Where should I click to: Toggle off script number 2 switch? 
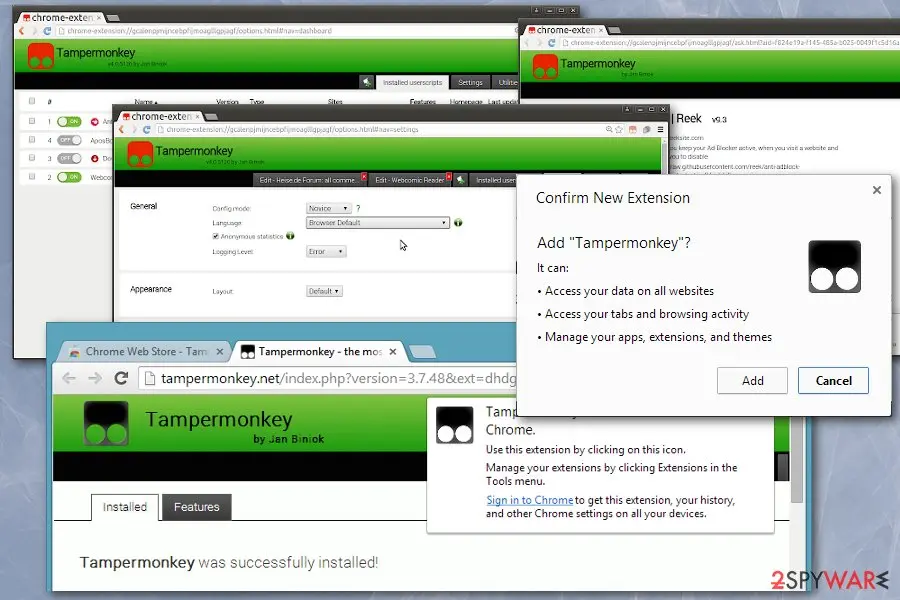pos(69,177)
